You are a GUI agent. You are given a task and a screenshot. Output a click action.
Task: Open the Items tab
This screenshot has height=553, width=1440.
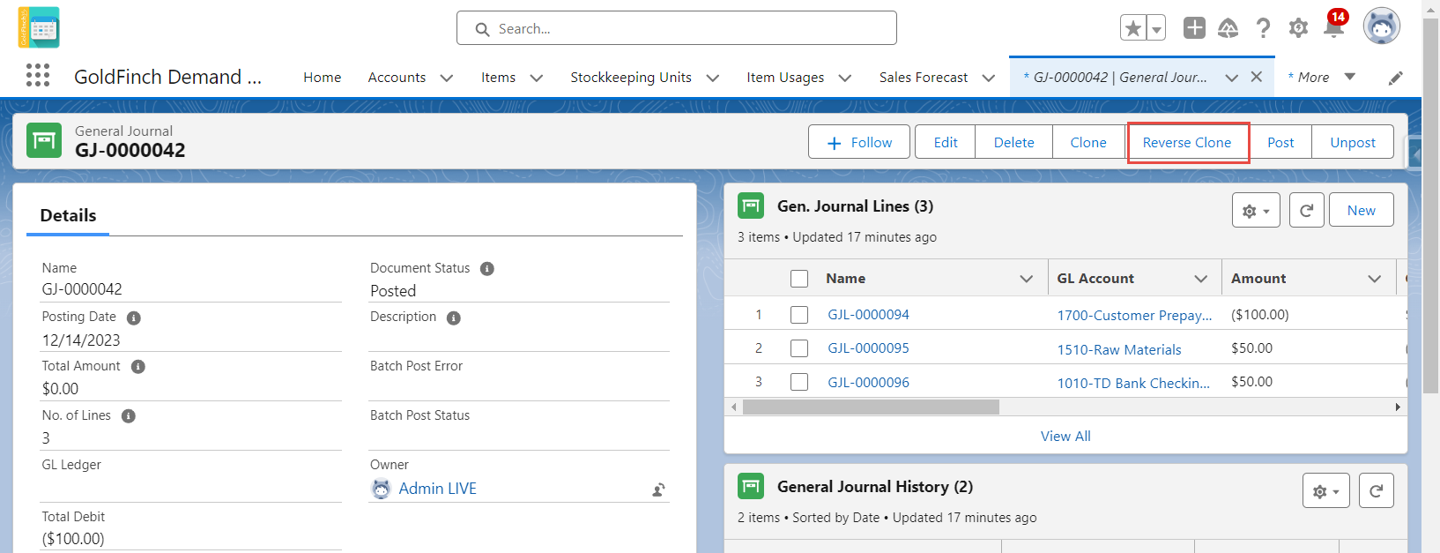pos(498,77)
